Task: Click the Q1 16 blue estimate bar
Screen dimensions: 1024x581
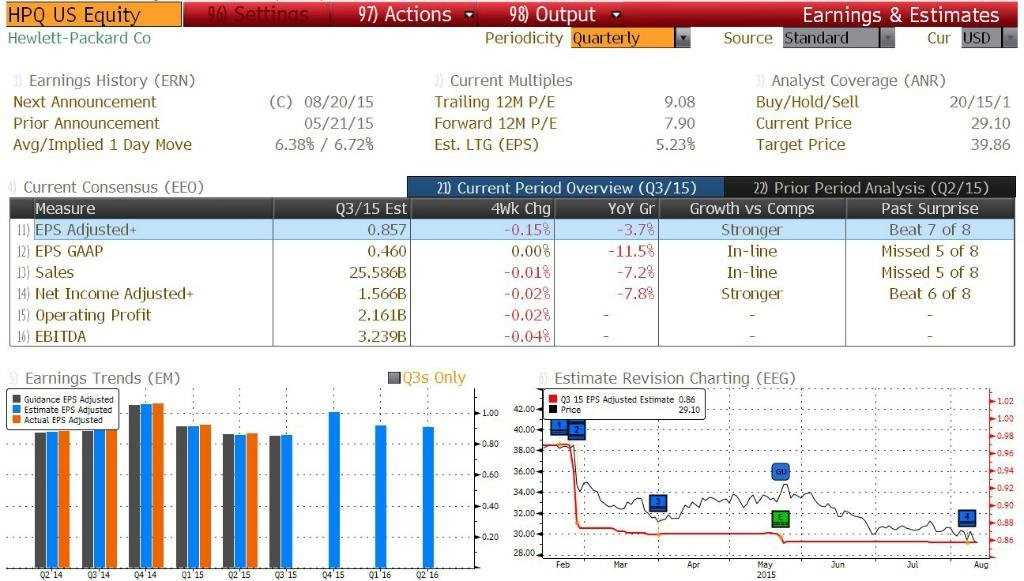Action: [380, 496]
